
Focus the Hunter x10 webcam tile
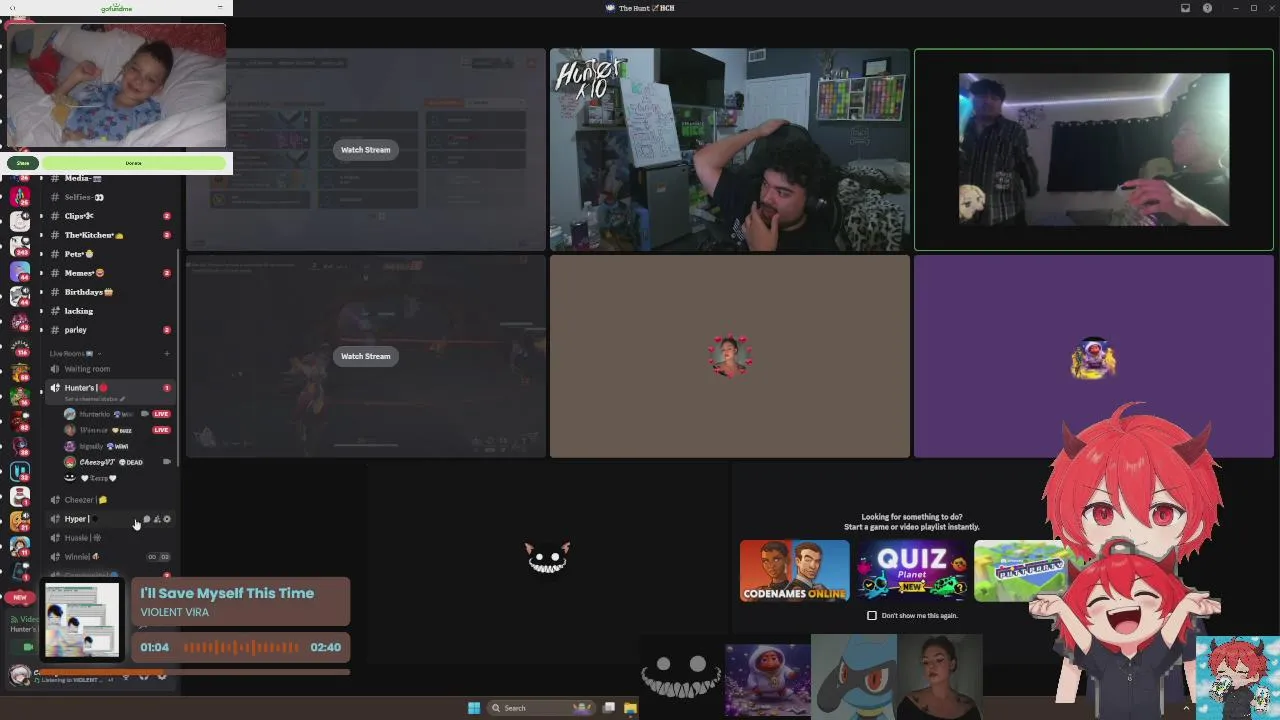click(730, 150)
